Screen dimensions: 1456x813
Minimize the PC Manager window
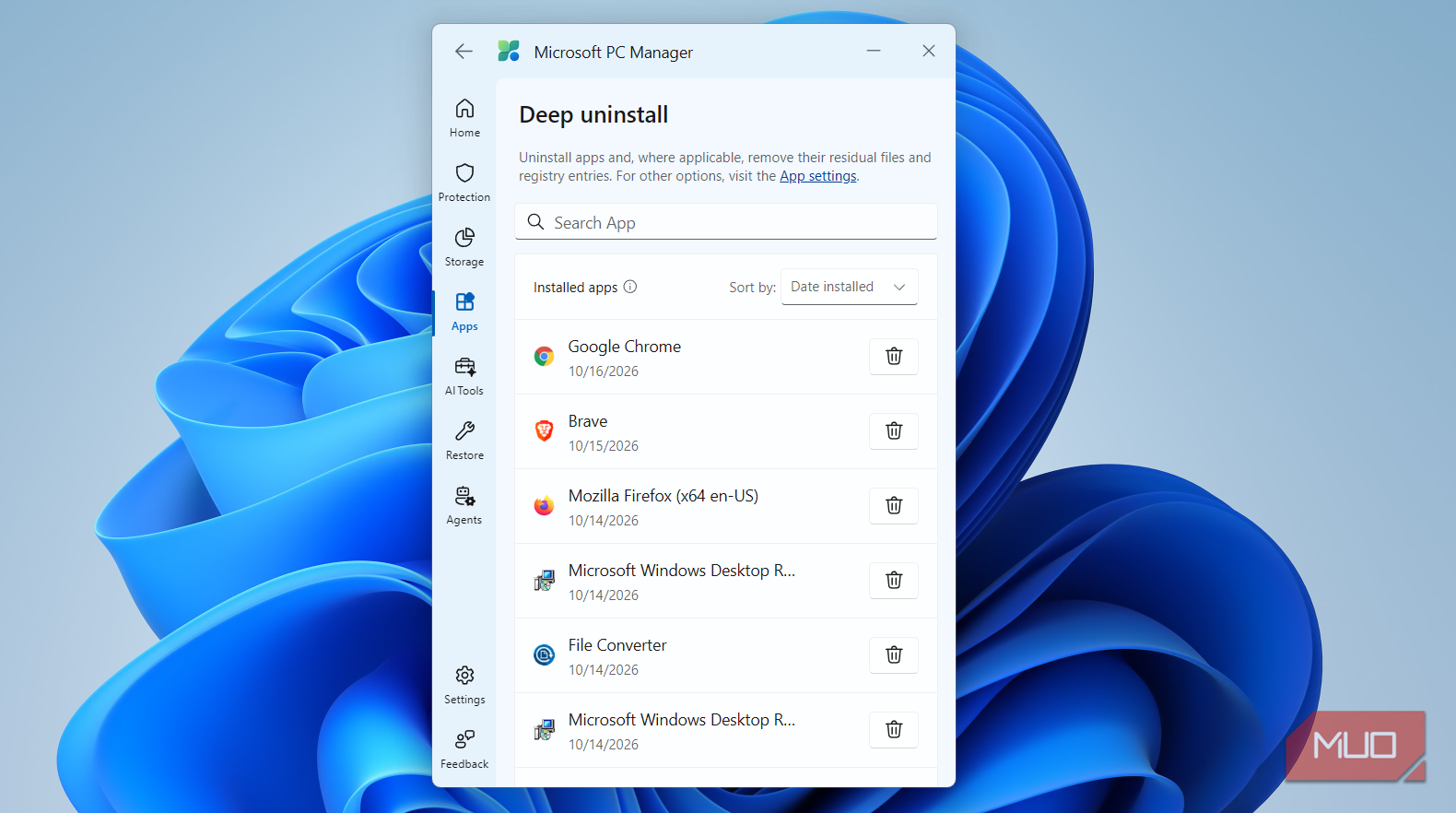point(874,51)
